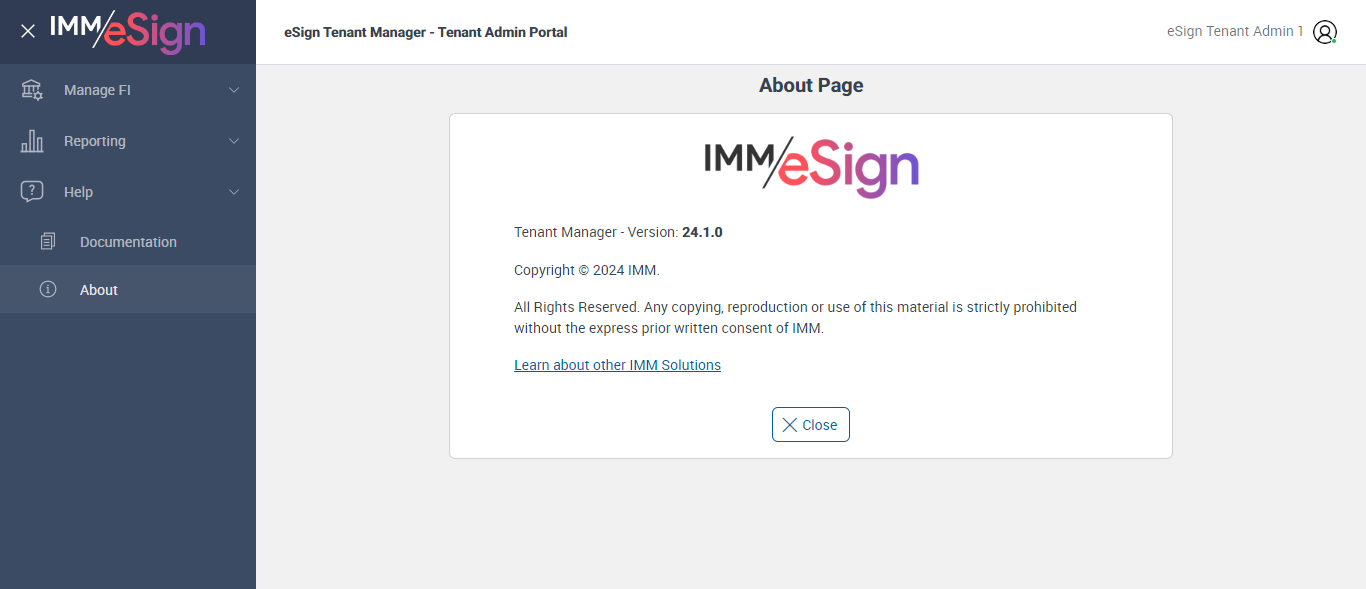Click the About info circle icon
The width and height of the screenshot is (1366, 589).
pos(48,289)
